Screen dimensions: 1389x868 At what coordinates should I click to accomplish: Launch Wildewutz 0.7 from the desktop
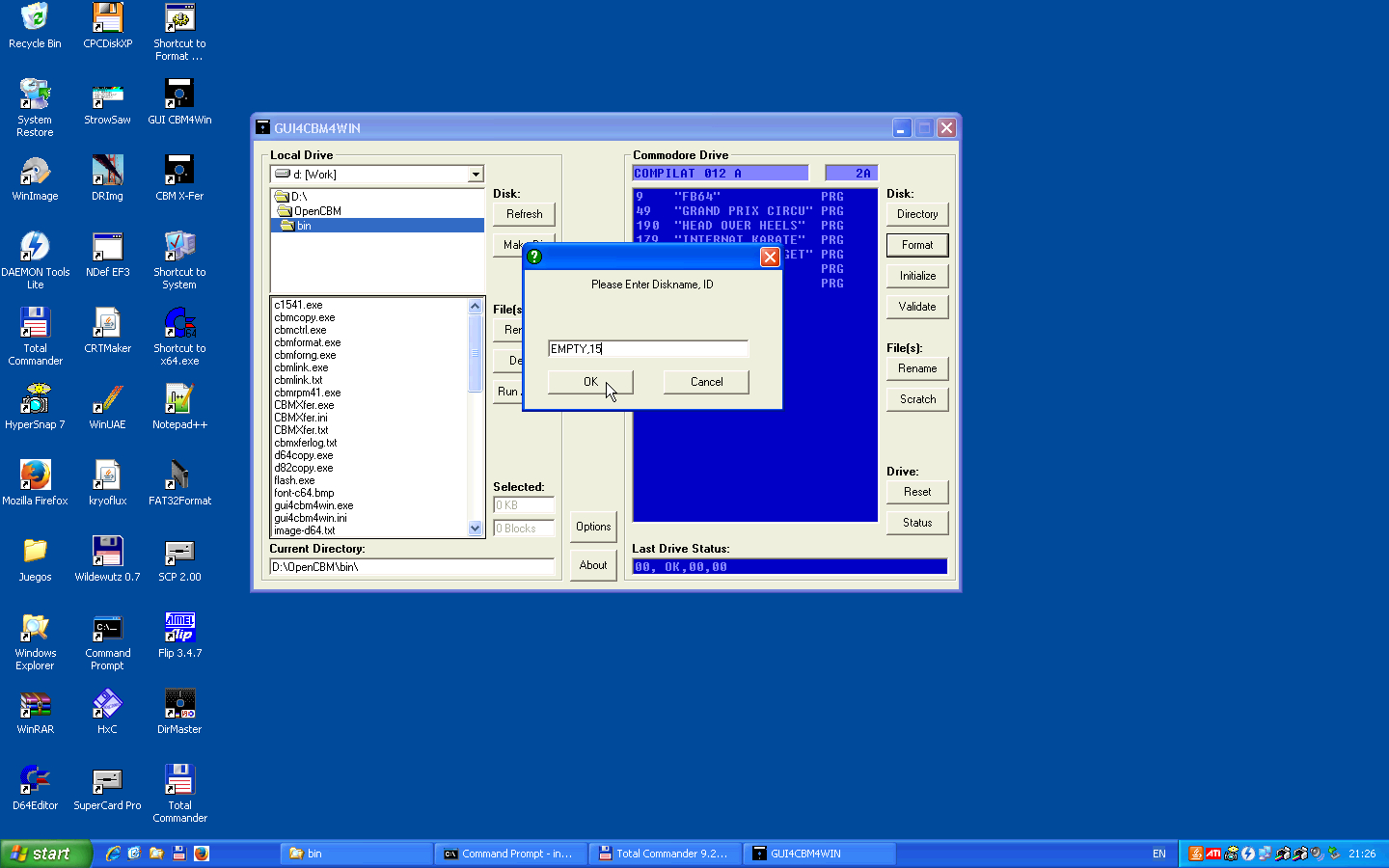[107, 559]
